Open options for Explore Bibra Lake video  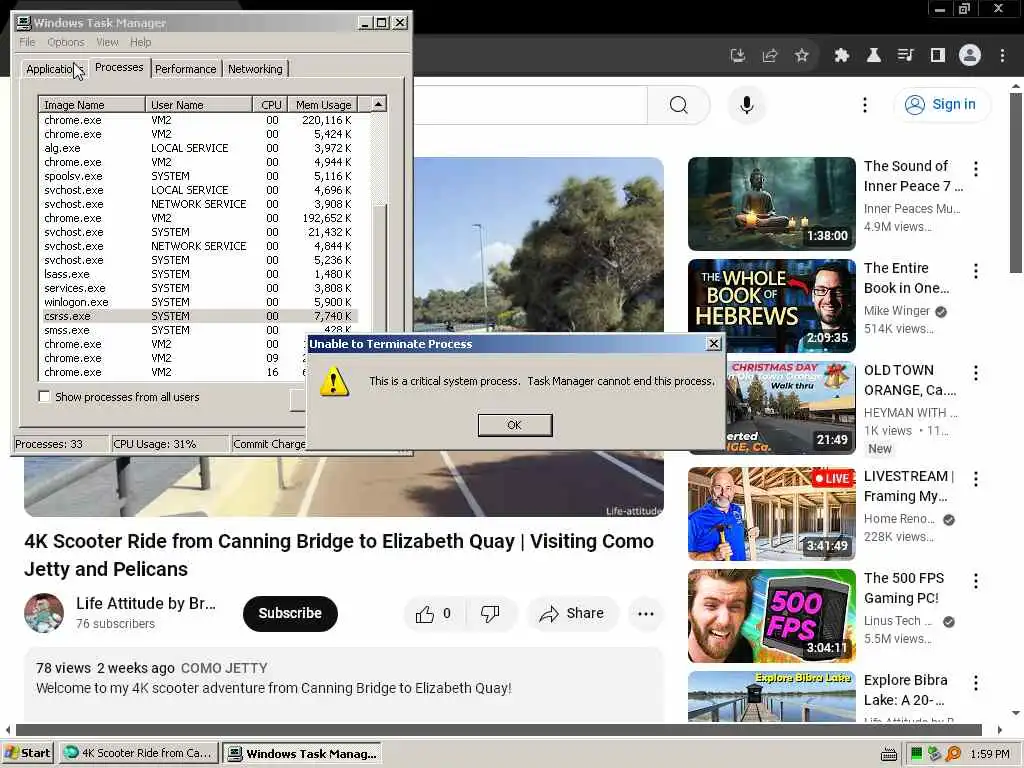pos(976,683)
